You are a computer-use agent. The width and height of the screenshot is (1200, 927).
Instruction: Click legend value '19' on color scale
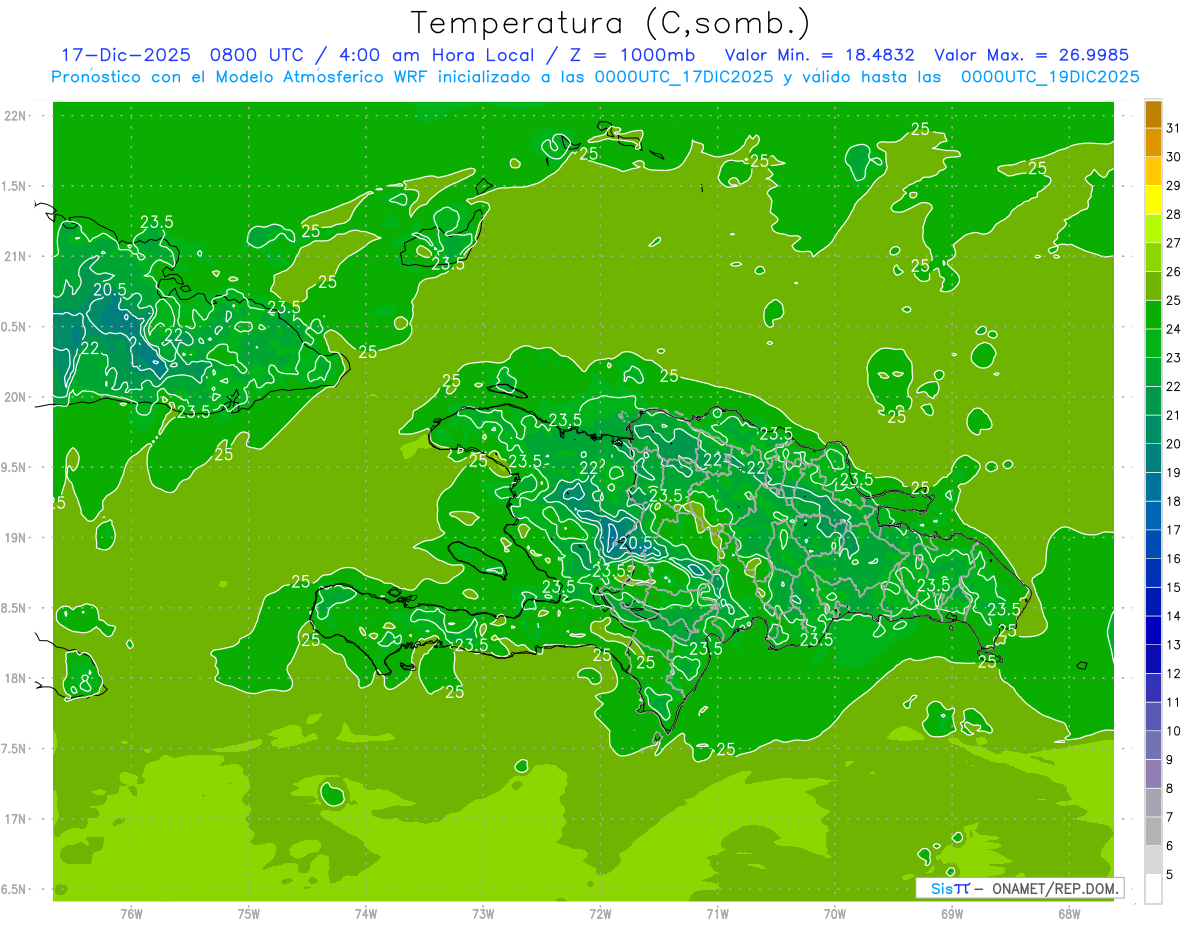point(1174,473)
